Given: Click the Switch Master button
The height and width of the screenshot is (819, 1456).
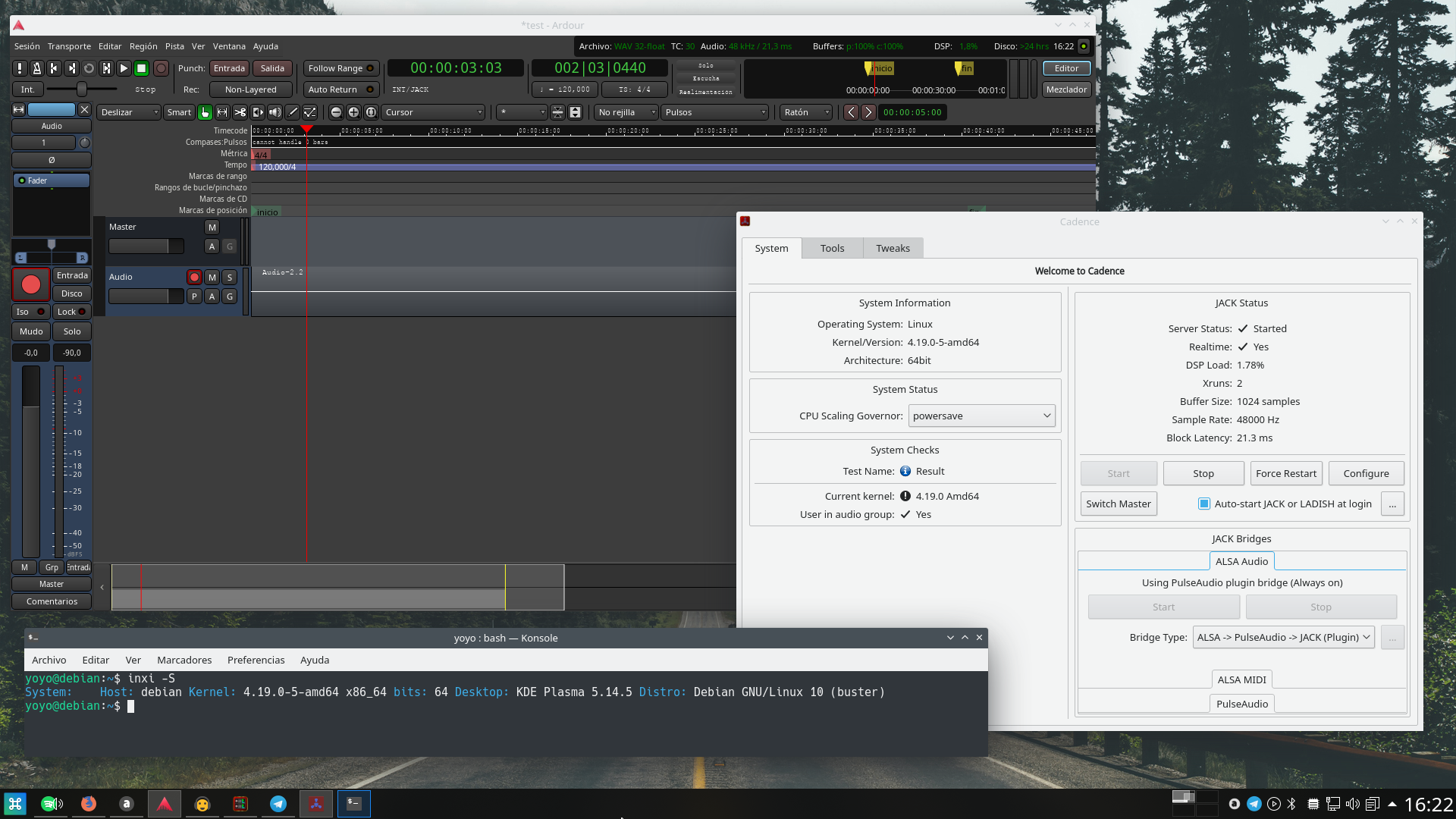Looking at the screenshot, I should pyautogui.click(x=1119, y=504).
